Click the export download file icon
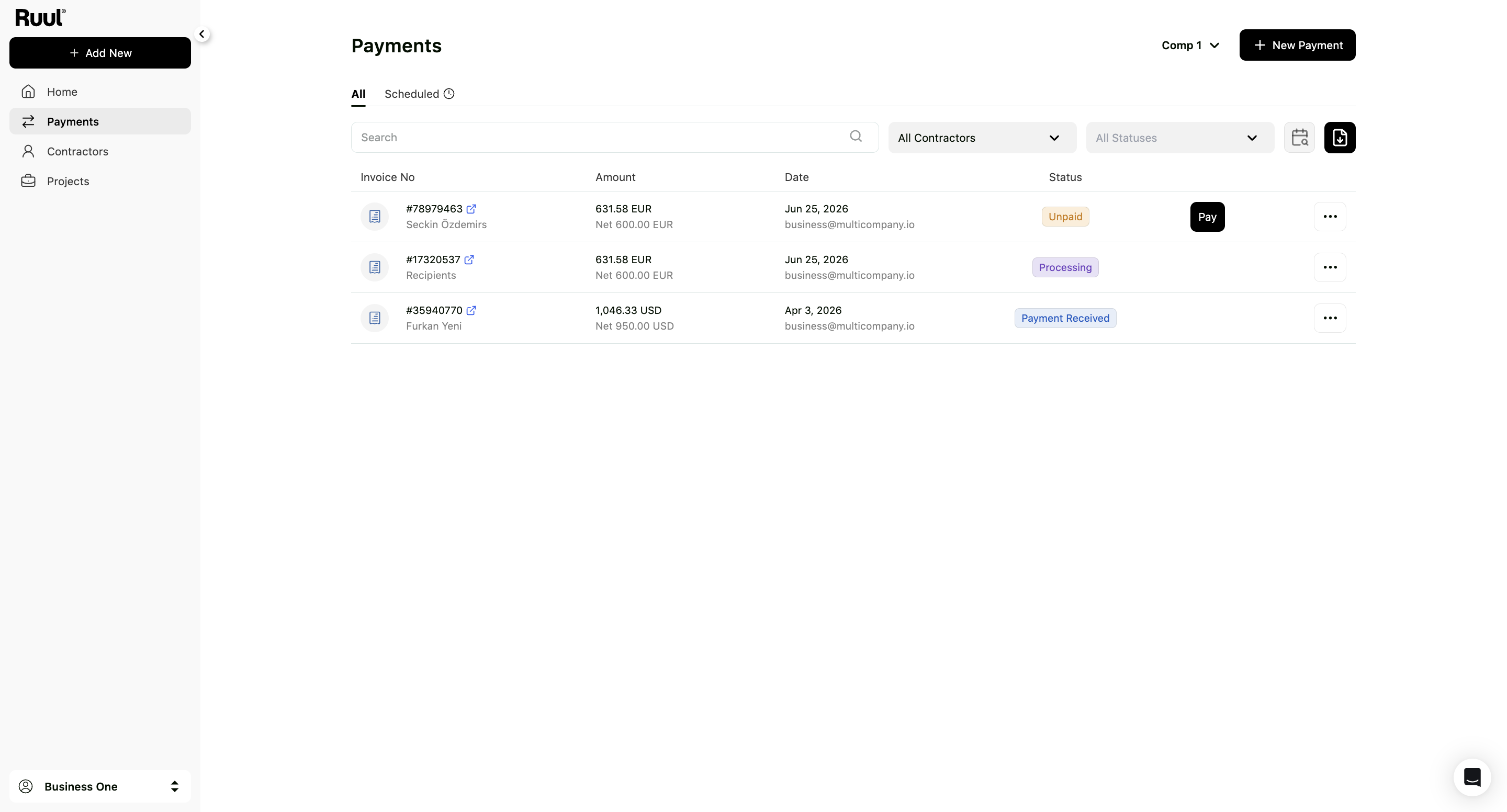The image size is (1507, 812). 1340,138
